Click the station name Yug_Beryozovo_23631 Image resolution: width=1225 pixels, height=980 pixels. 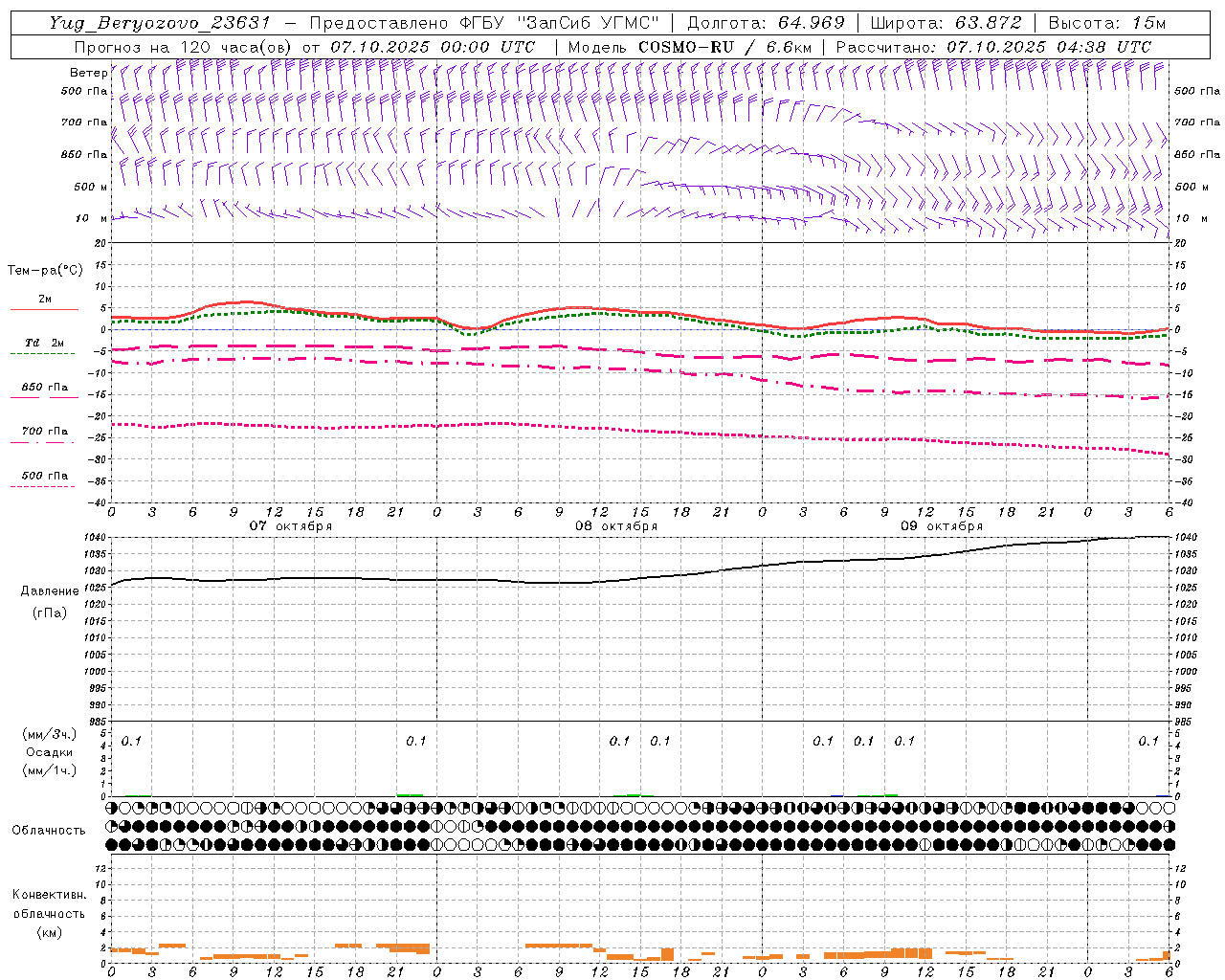[162, 23]
